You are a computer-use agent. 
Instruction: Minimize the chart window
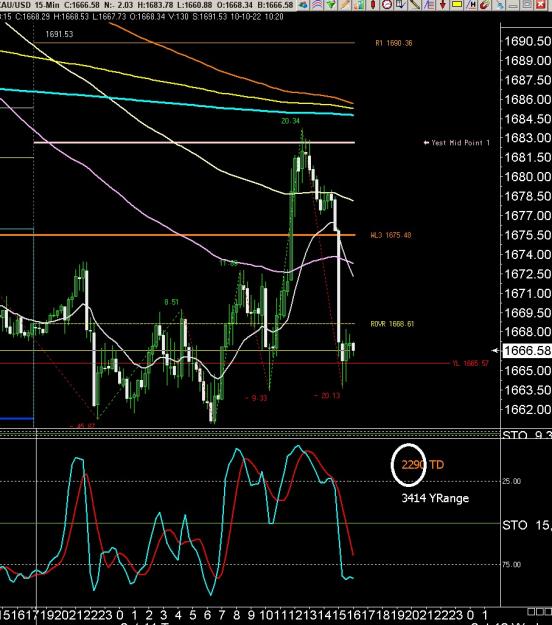click(x=513, y=4)
